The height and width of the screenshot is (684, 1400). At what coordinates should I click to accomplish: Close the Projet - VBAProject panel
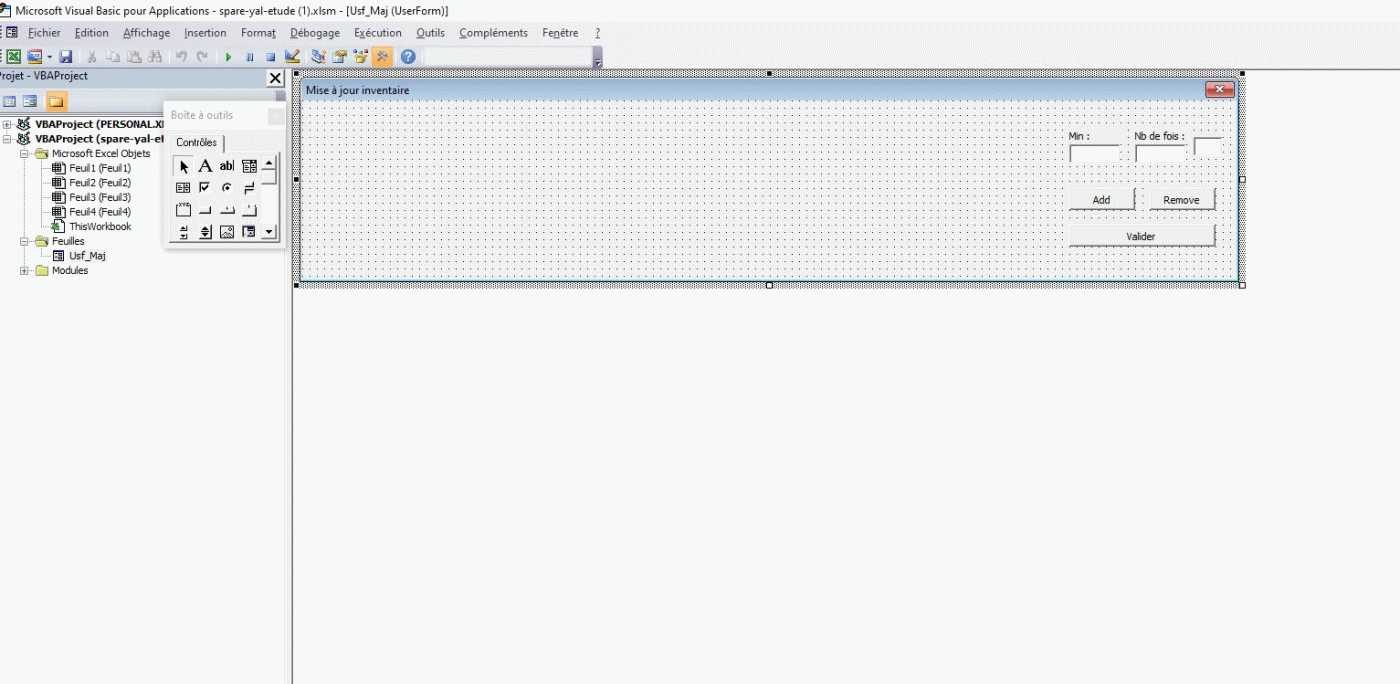276,78
